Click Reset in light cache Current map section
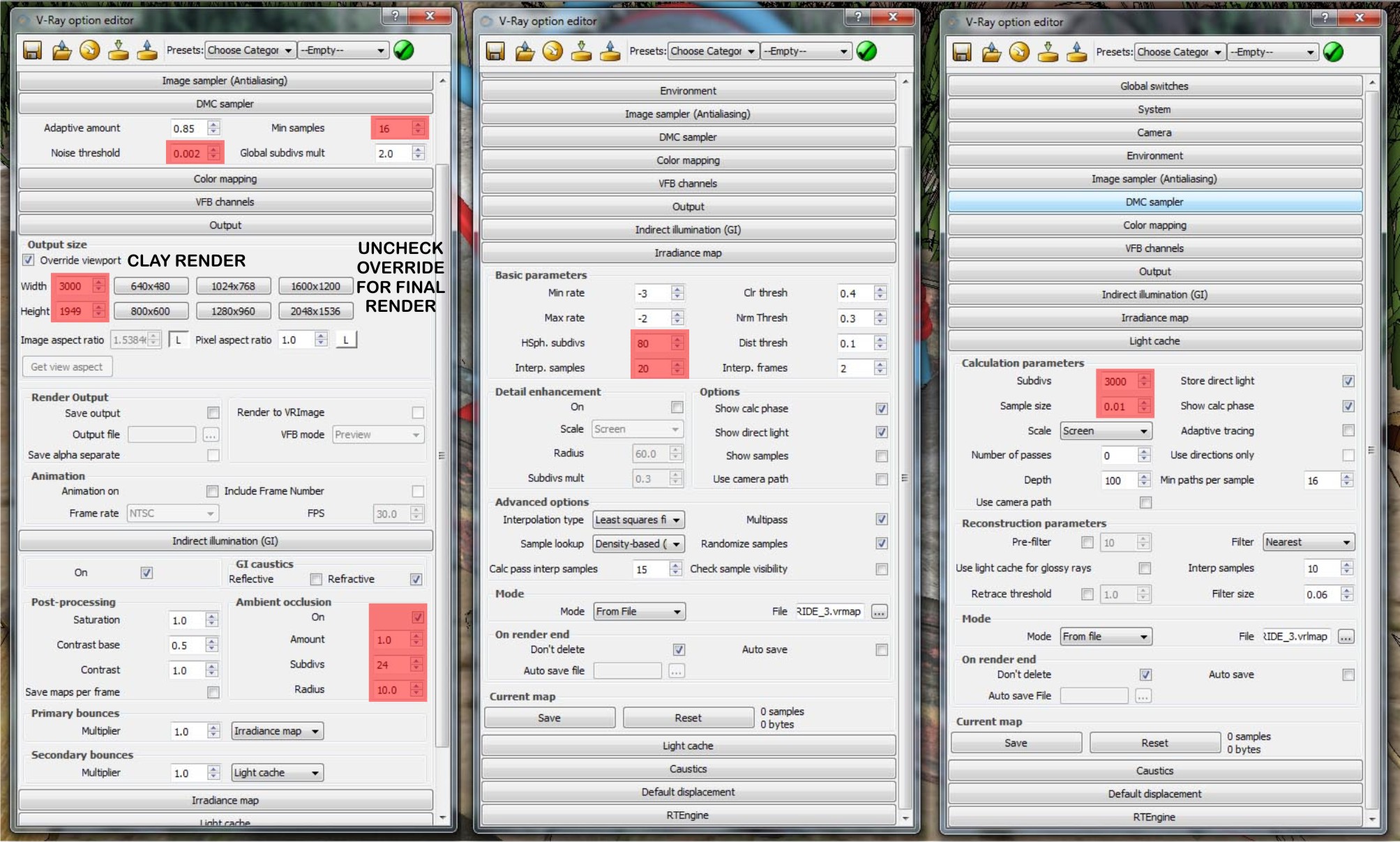The width and height of the screenshot is (1400, 842). 1154,743
